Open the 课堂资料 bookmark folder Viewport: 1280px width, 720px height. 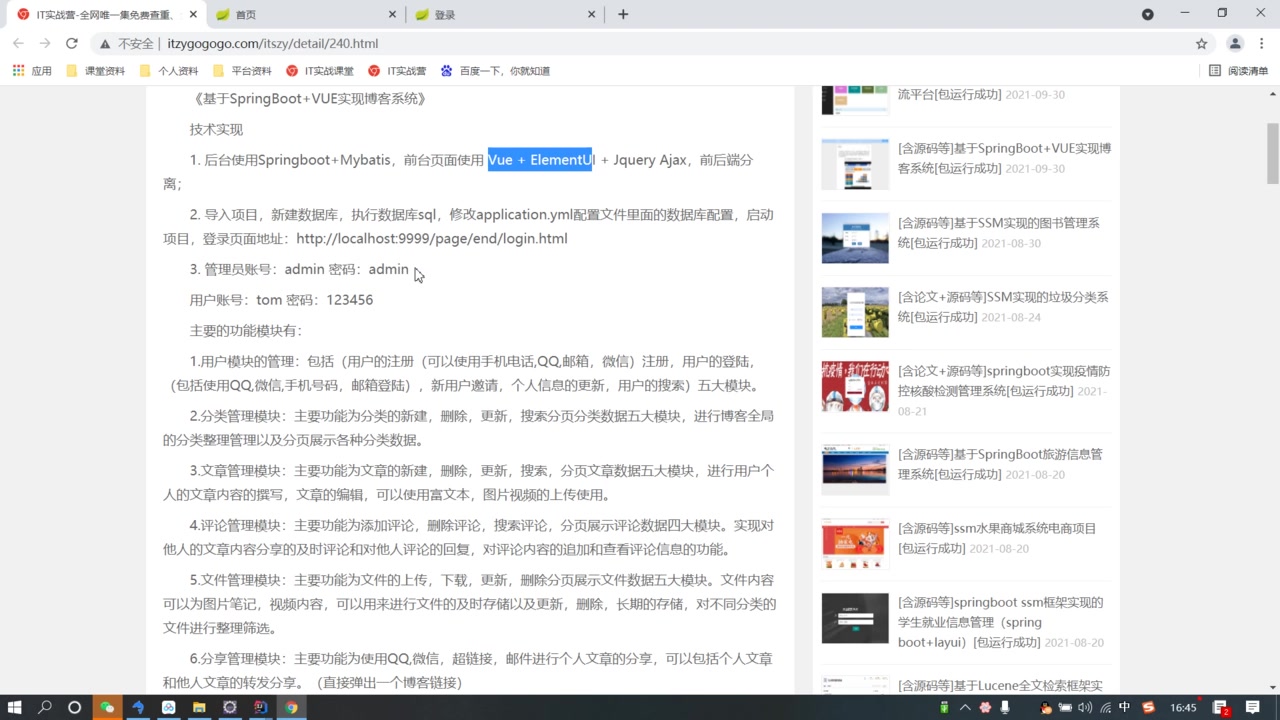pos(95,71)
